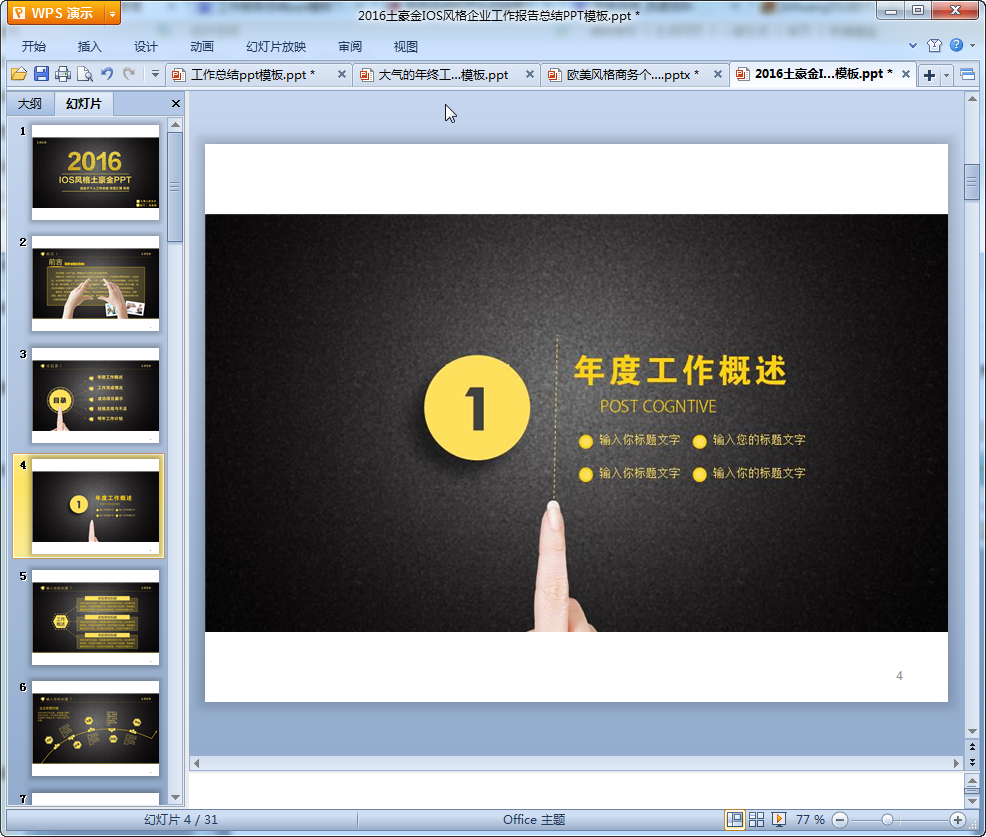Go to previous slide double arrow

click(x=972, y=746)
